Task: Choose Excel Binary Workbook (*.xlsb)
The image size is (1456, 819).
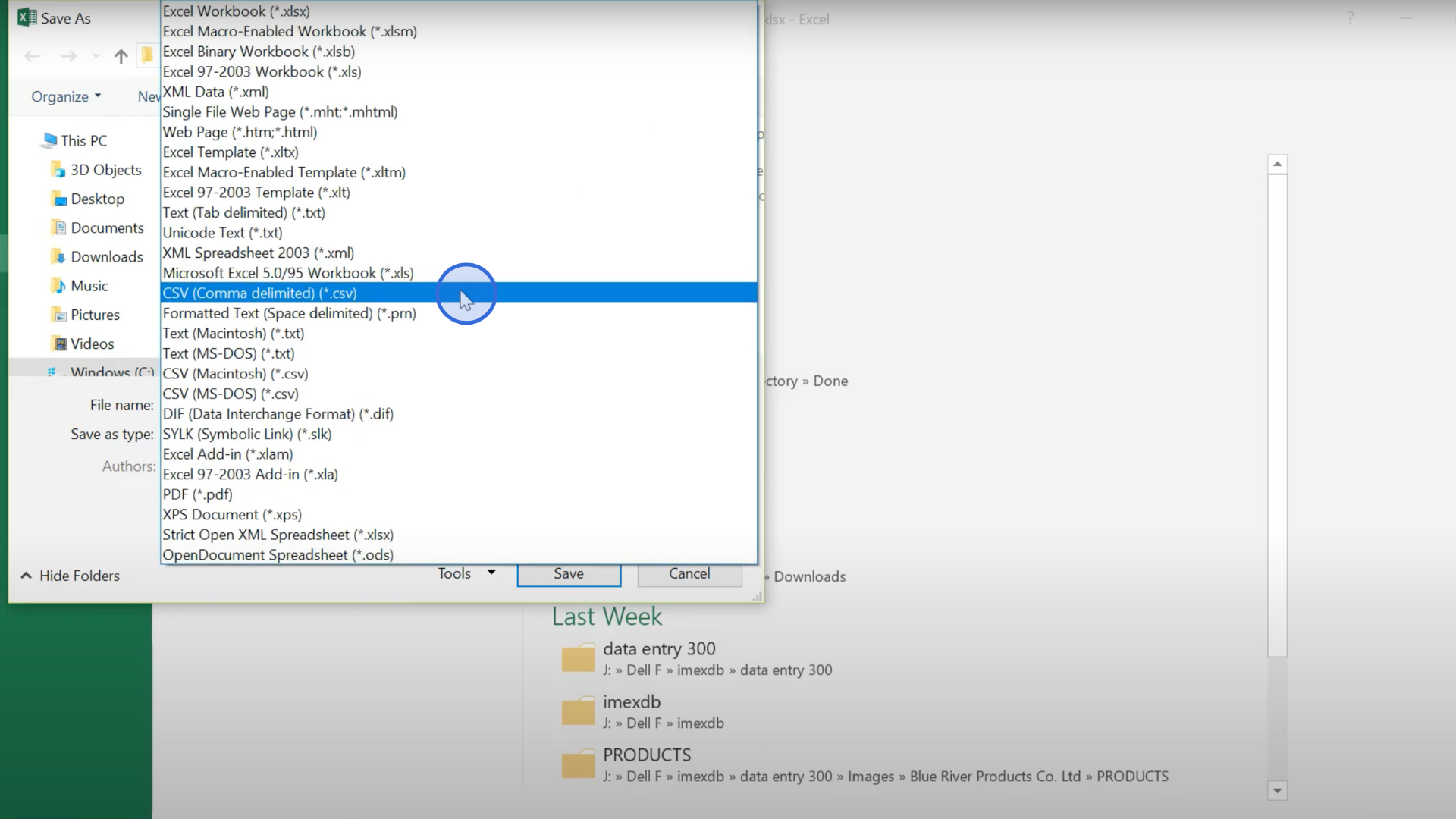Action: point(459,52)
